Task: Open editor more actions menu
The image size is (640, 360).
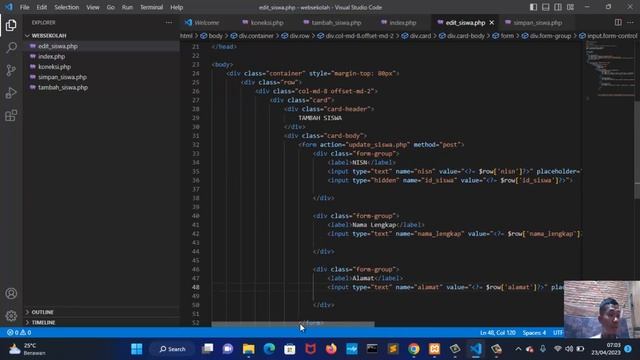Action: [x=630, y=22]
